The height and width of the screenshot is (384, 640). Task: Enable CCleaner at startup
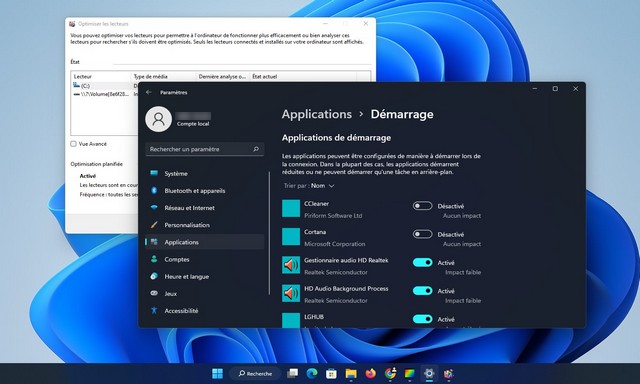(422, 206)
